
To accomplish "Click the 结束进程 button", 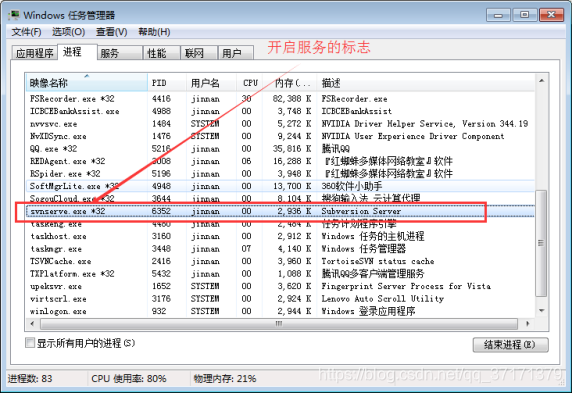I will pyautogui.click(x=510, y=344).
